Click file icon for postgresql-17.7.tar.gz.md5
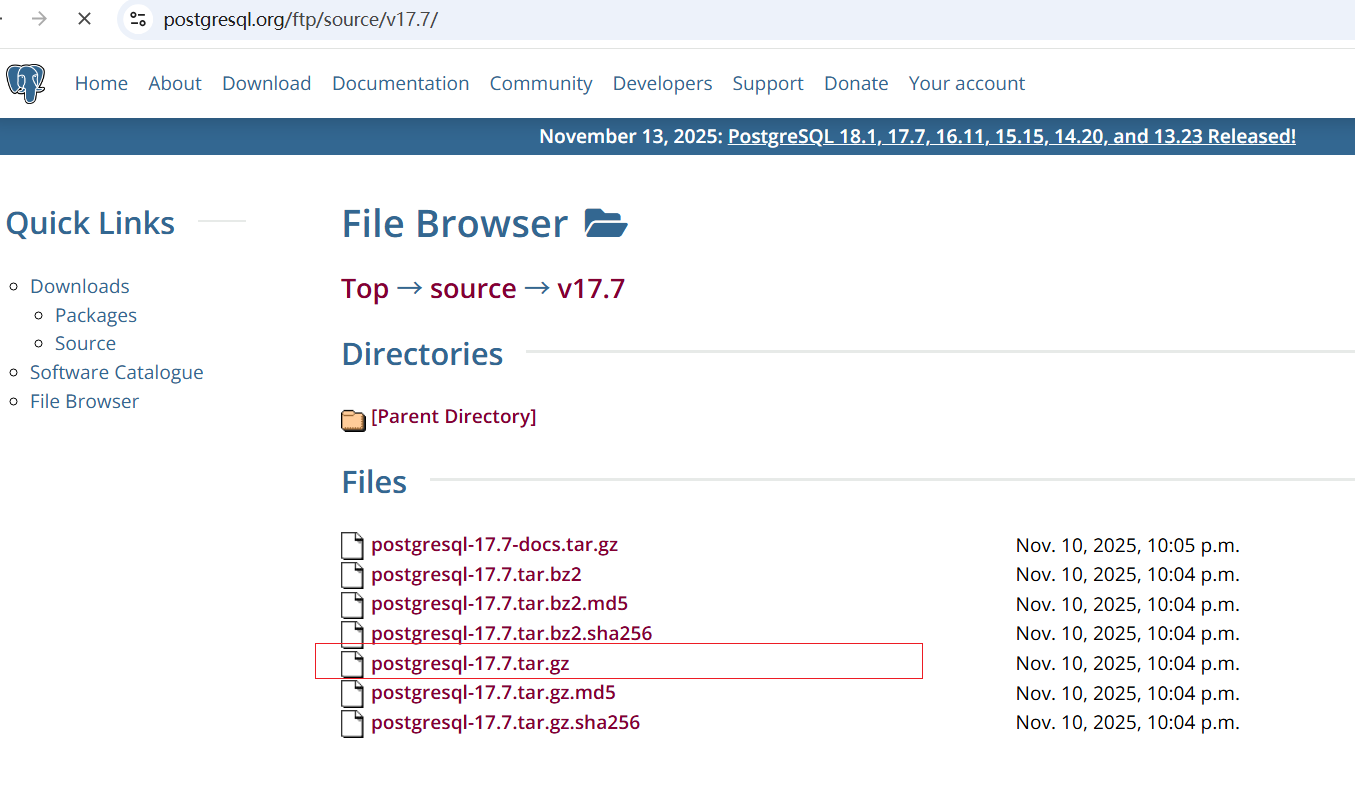This screenshot has height=807, width=1355. 352,693
